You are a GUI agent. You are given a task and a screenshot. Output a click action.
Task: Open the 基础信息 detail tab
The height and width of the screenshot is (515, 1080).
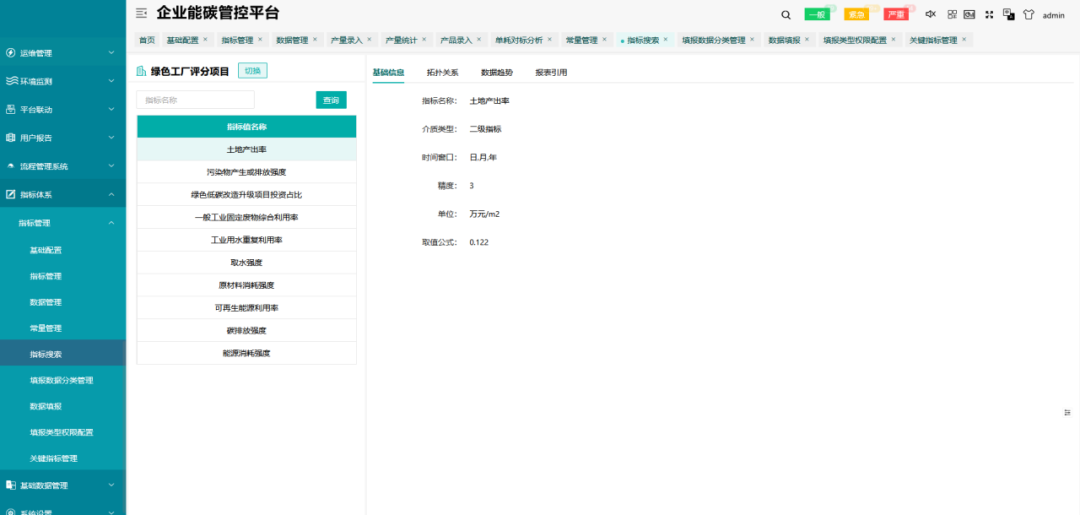tap(388, 72)
